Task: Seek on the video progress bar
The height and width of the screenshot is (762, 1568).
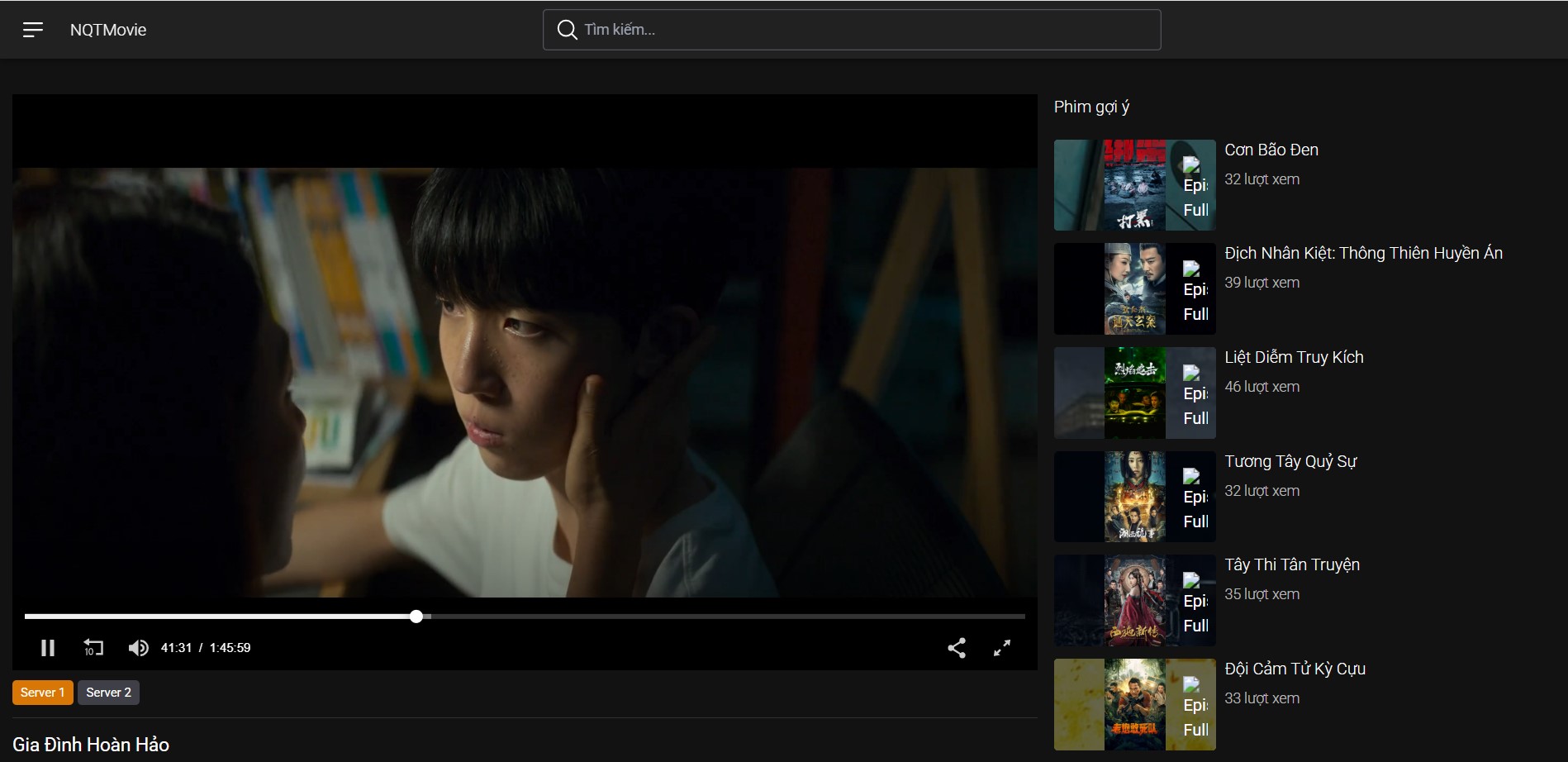Action: (661, 617)
